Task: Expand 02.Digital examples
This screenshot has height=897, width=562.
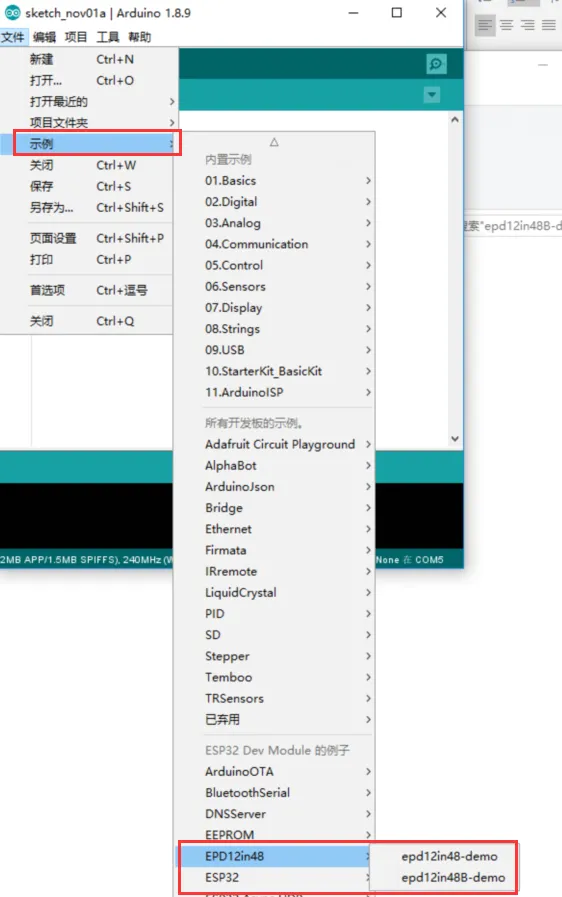Action: [274, 201]
